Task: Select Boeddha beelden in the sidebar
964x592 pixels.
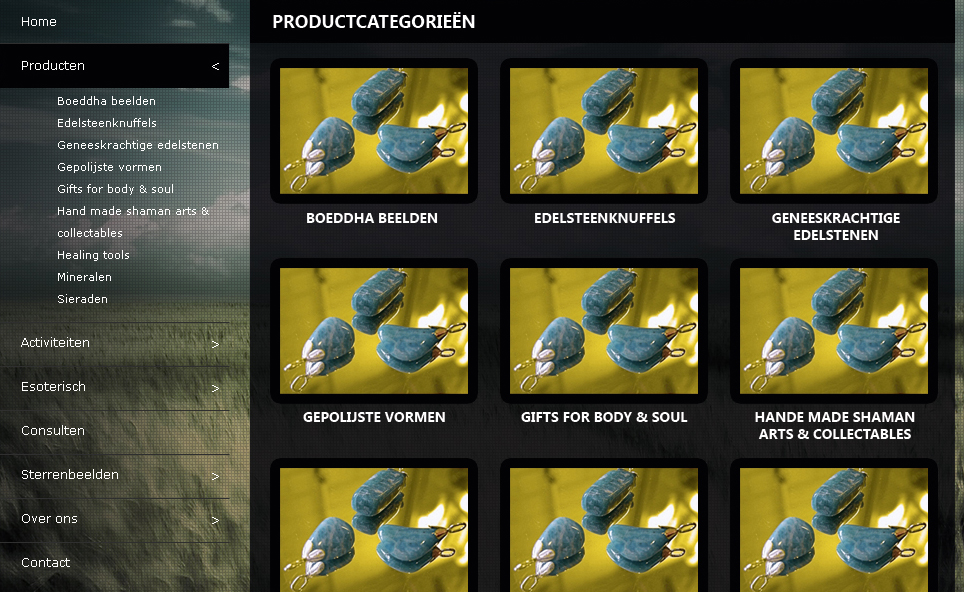Action: point(106,101)
